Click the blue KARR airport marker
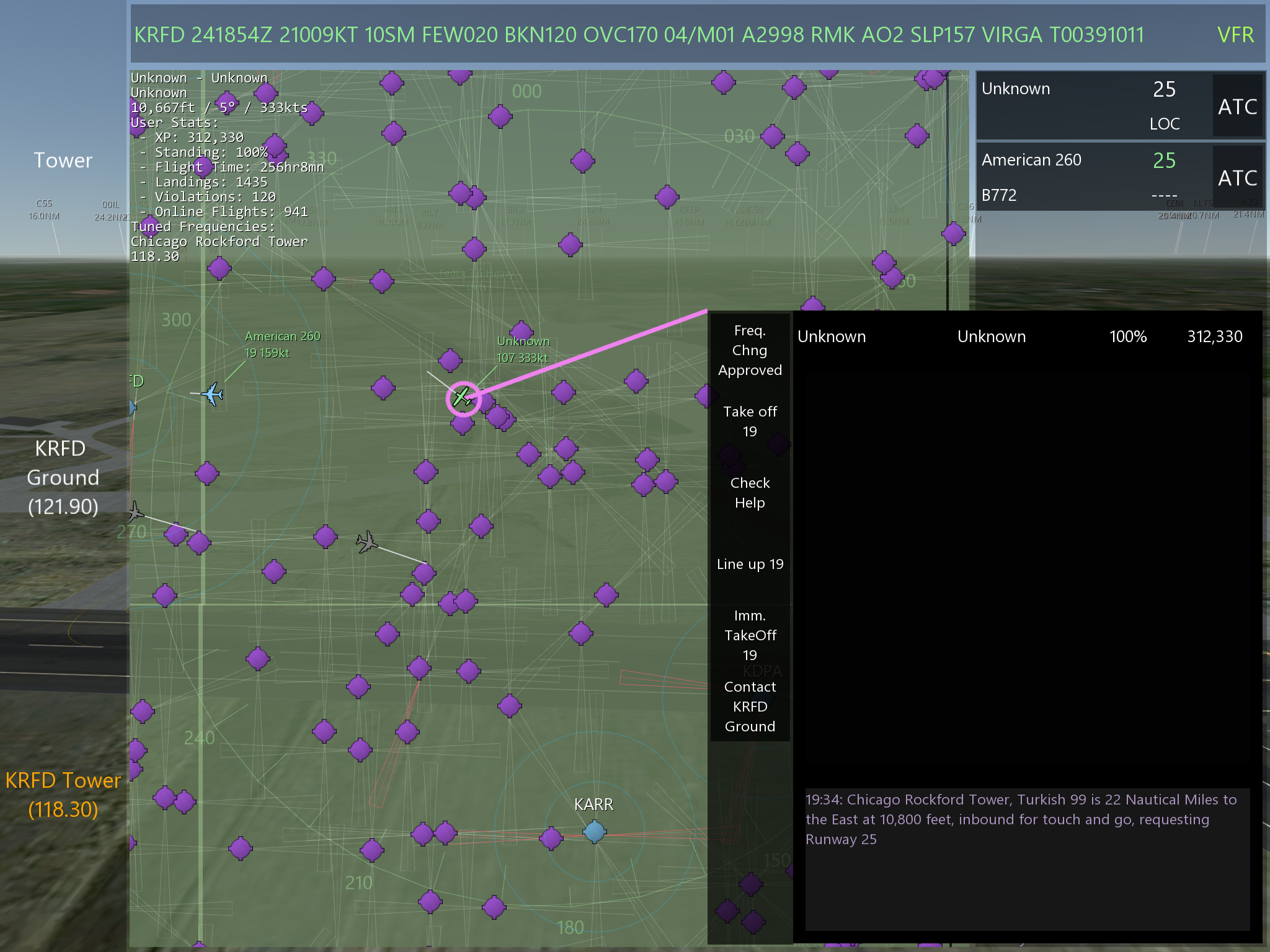The height and width of the screenshot is (952, 1270). 594,831
